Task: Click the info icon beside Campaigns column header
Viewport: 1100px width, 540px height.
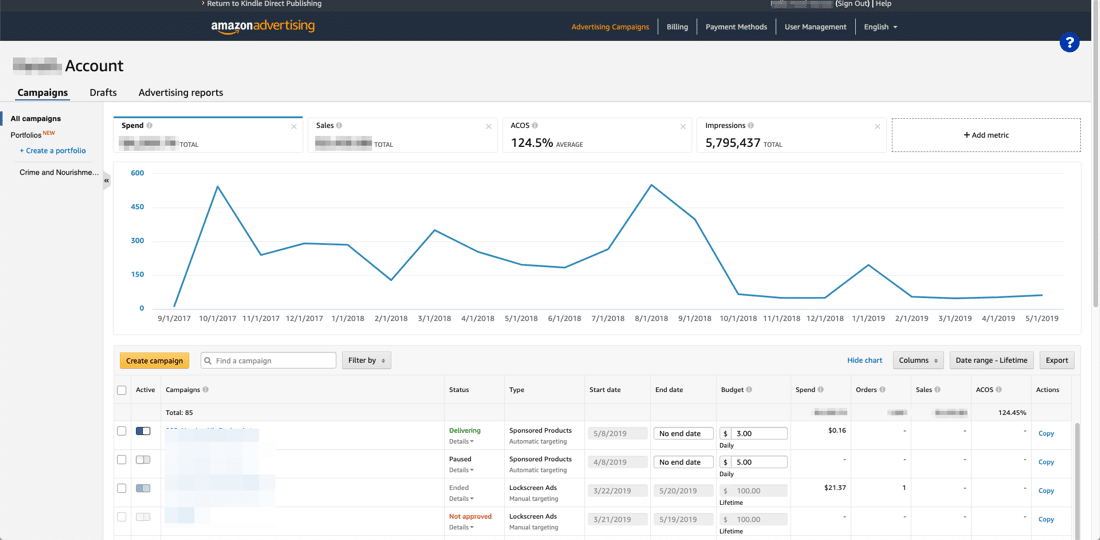Action: pyautogui.click(x=206, y=390)
